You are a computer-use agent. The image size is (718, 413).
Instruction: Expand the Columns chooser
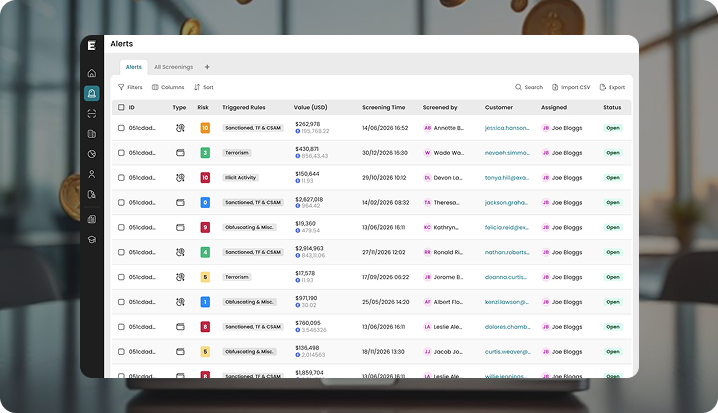point(168,87)
